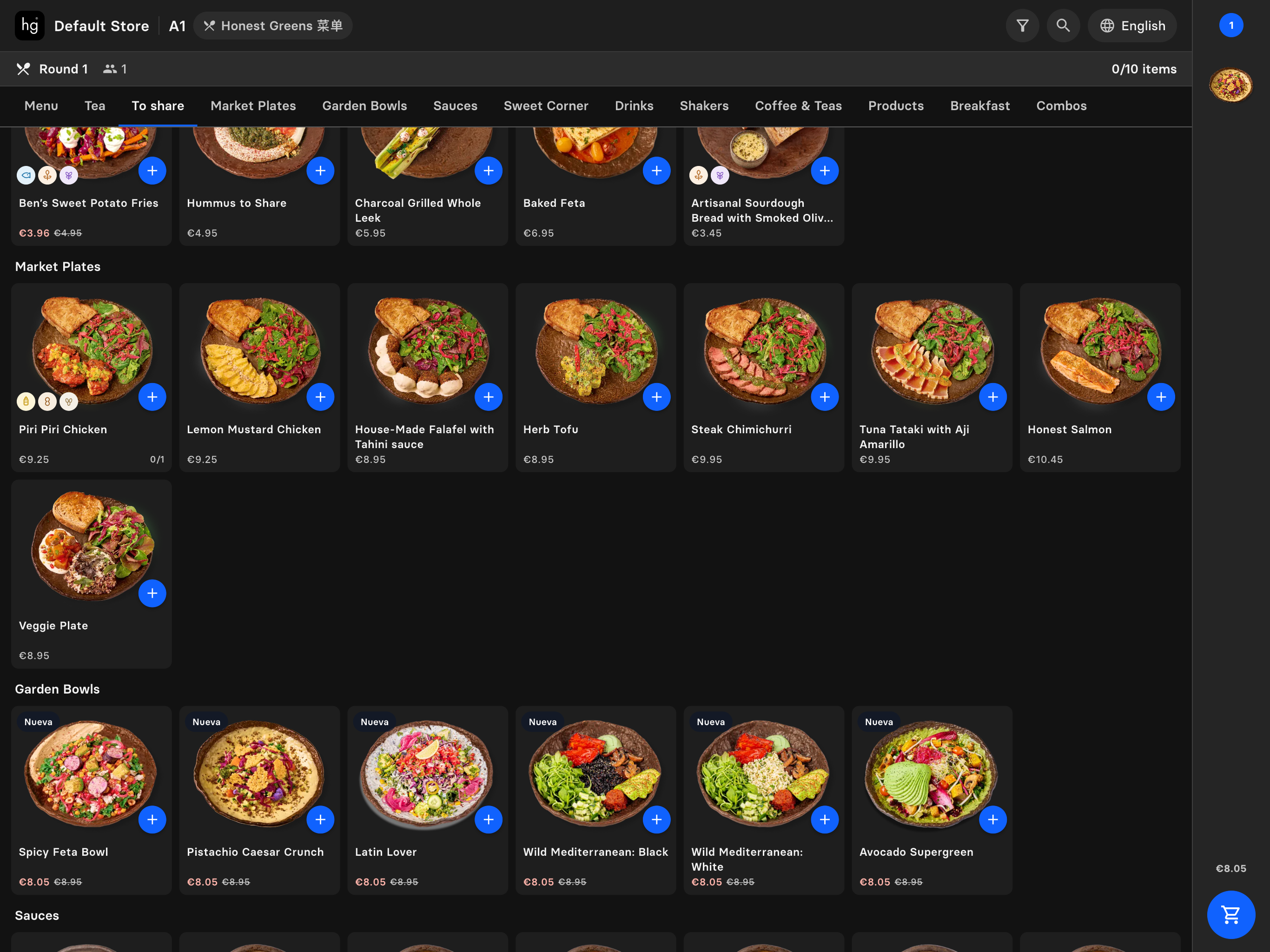Add Herb Tofu plate

[657, 397]
